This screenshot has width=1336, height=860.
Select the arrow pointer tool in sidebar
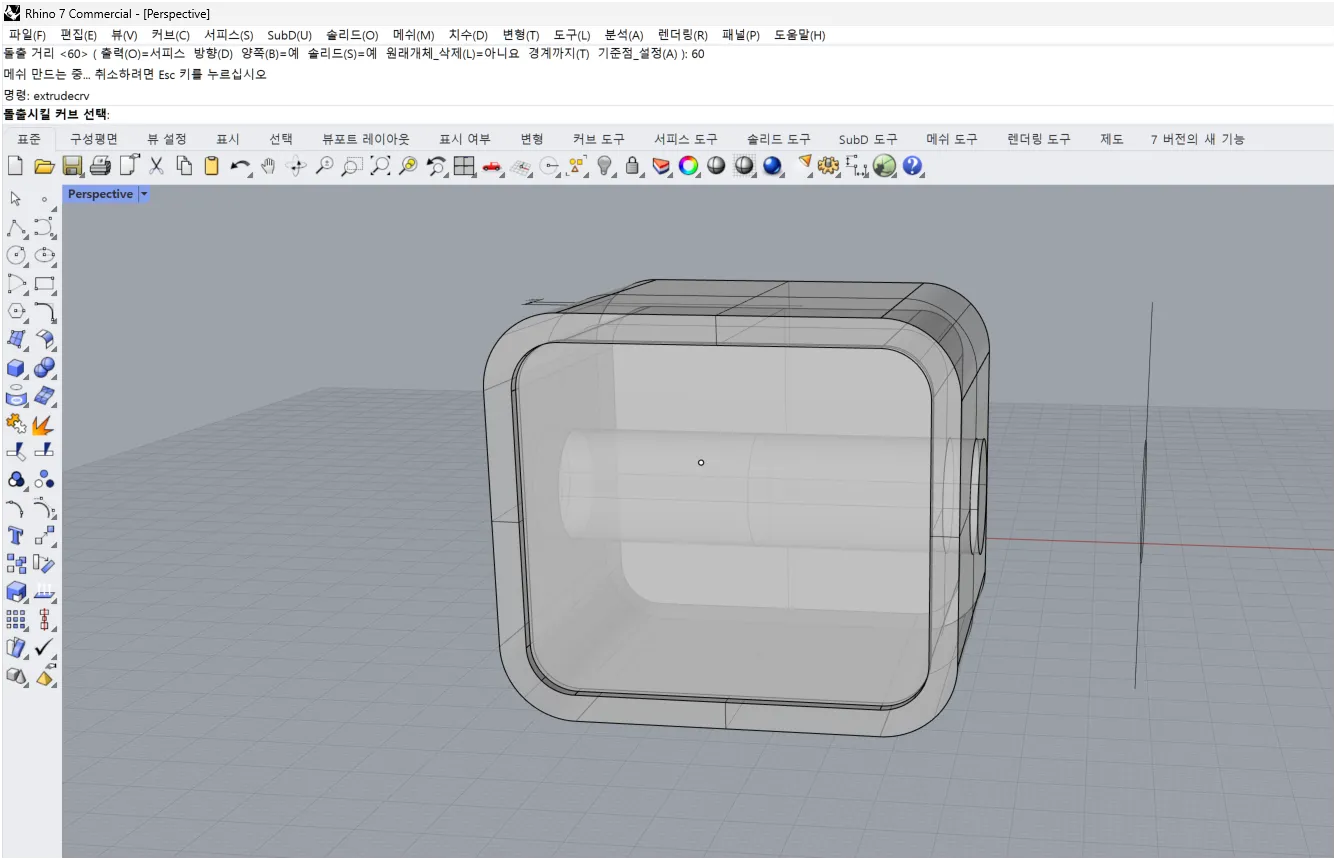click(x=16, y=199)
